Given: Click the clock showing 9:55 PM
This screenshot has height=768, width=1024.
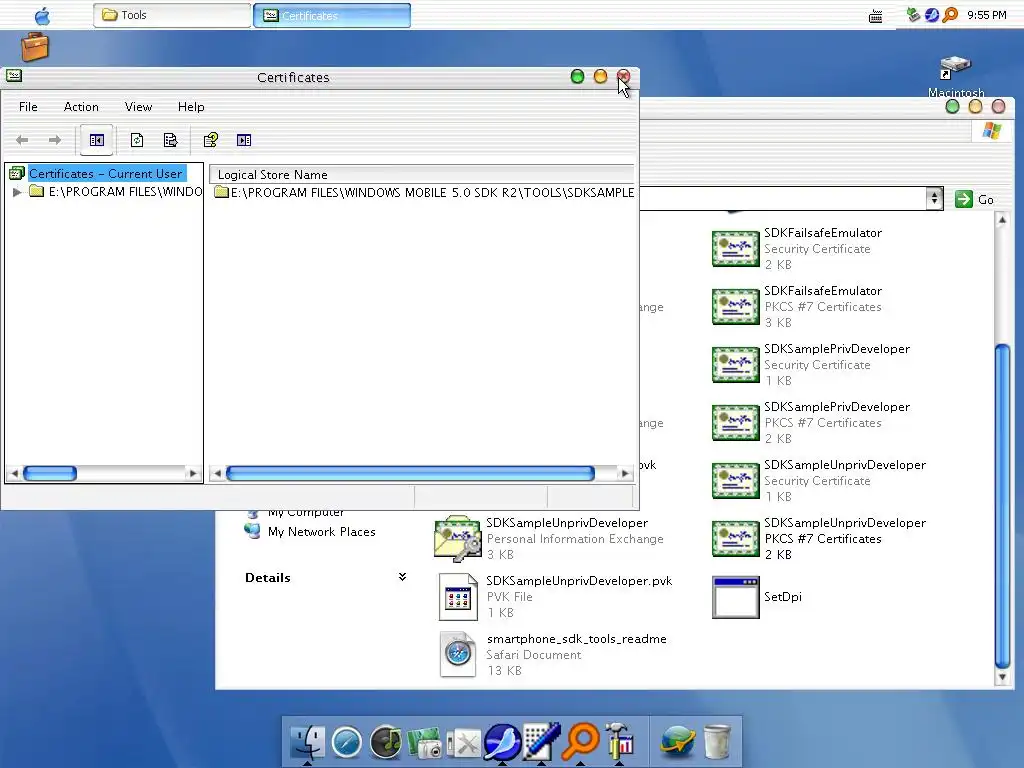Looking at the screenshot, I should coord(986,15).
